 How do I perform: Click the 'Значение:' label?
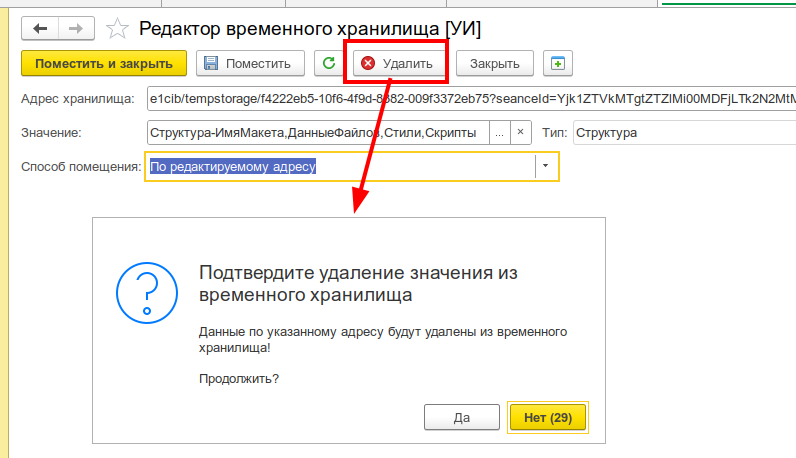[51, 133]
